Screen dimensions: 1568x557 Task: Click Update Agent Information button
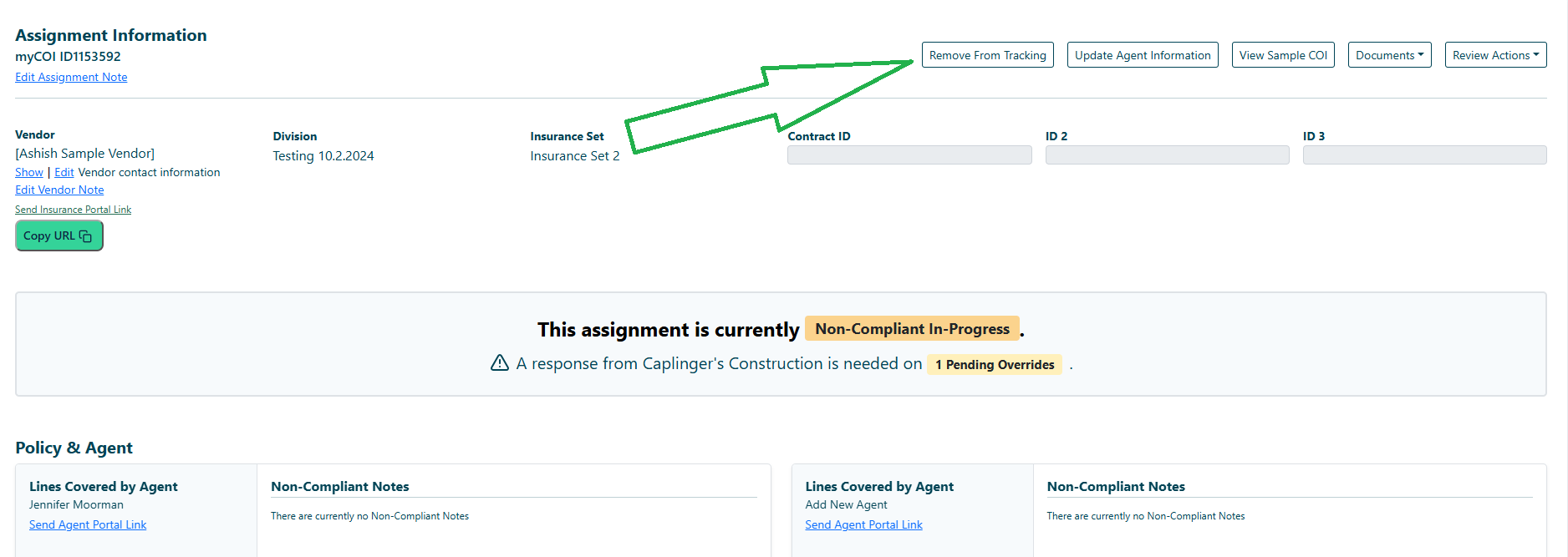click(x=1143, y=55)
